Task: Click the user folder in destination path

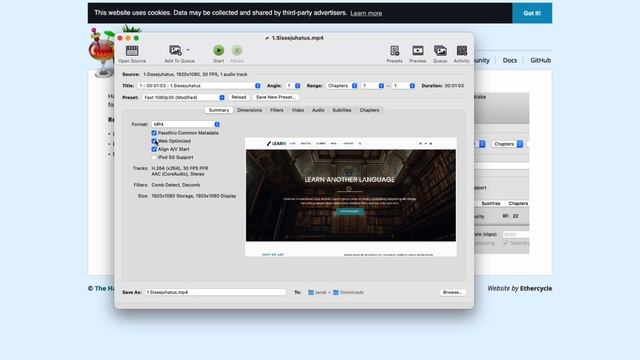Action: [317, 292]
